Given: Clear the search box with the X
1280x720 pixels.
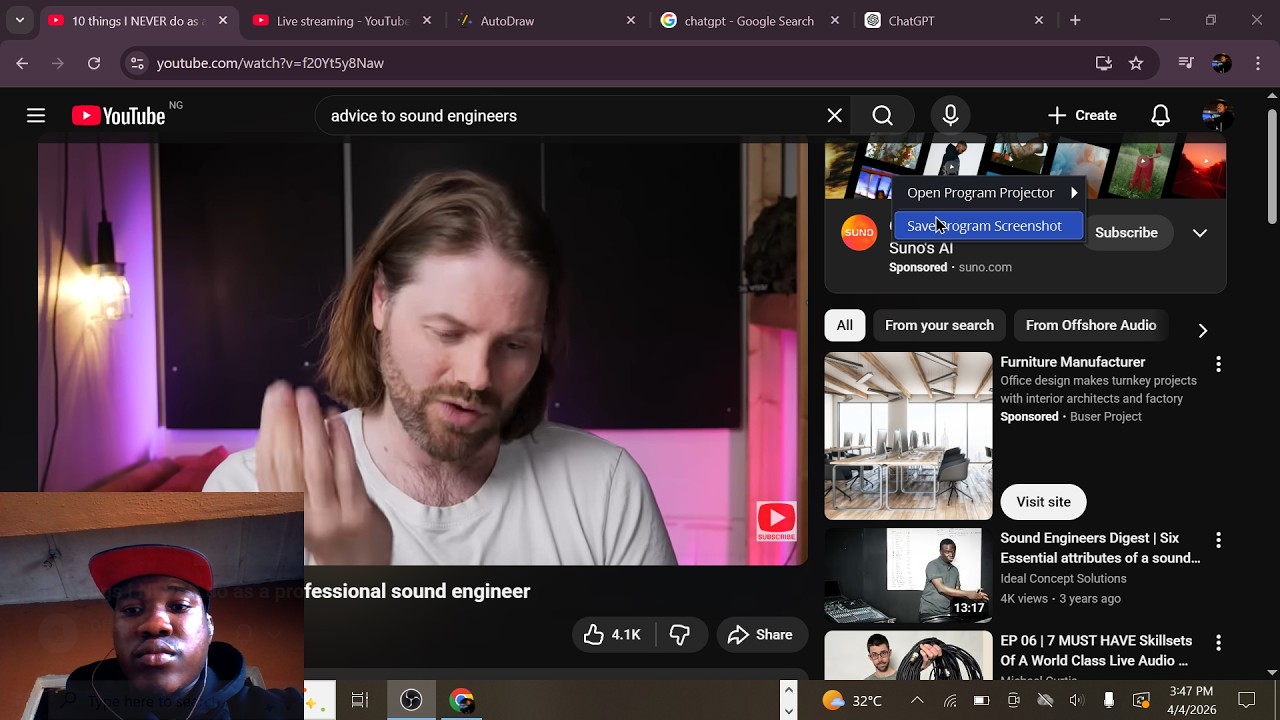Looking at the screenshot, I should pyautogui.click(x=834, y=116).
